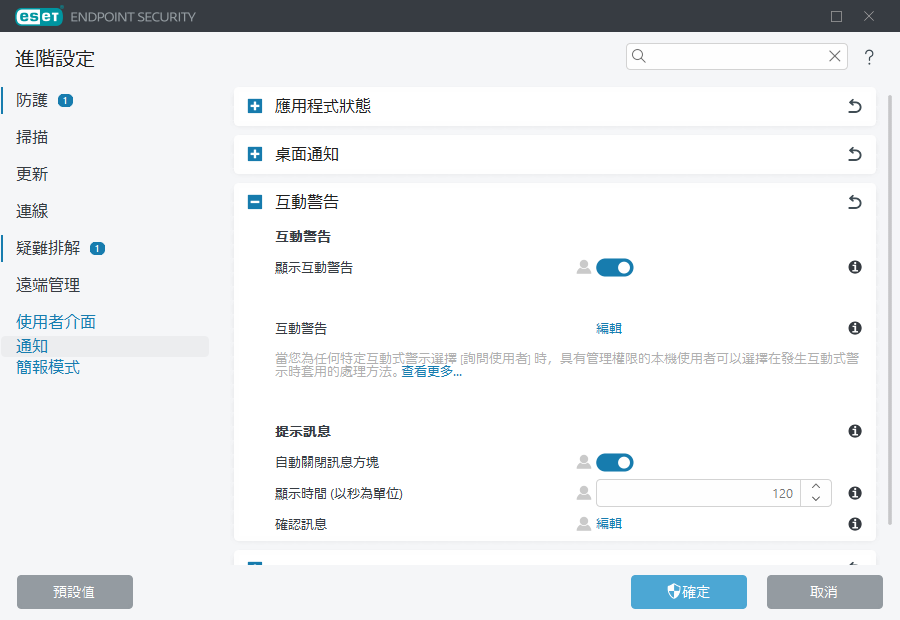Reset 桌面通知 section with revert arrow

(854, 154)
